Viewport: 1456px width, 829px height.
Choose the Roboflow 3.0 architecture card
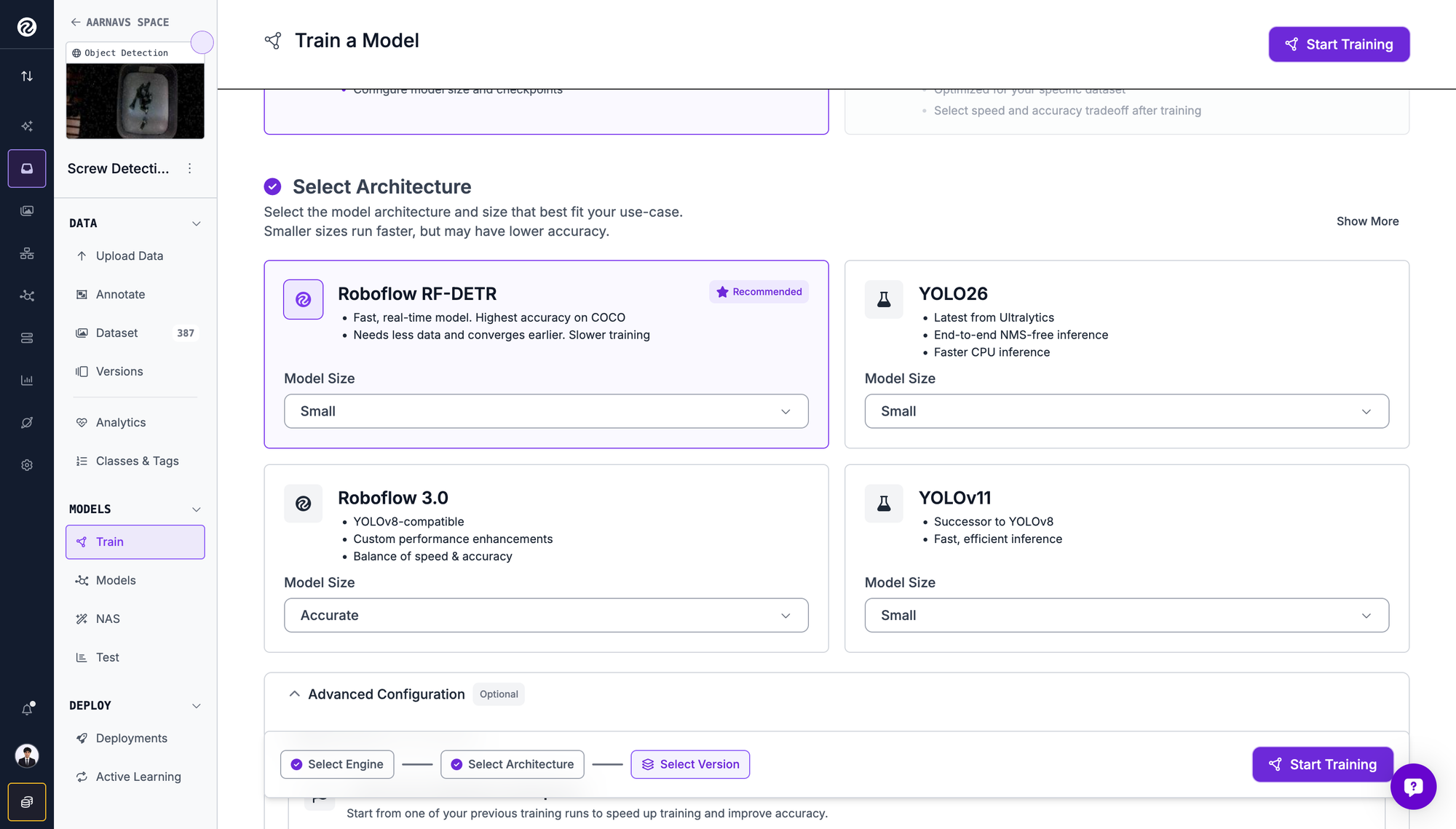[x=546, y=558]
